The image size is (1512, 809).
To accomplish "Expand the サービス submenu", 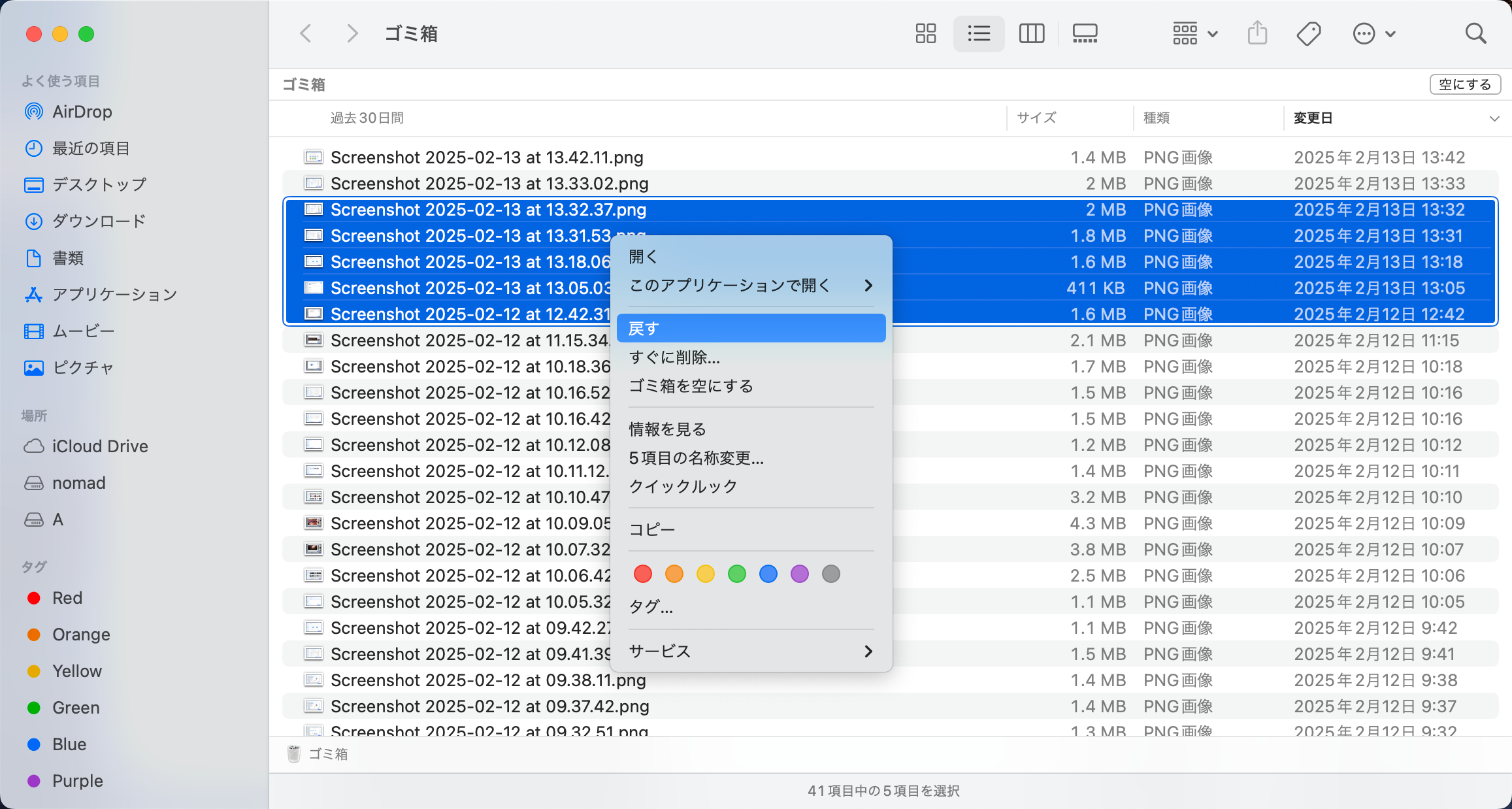I will pos(659,651).
